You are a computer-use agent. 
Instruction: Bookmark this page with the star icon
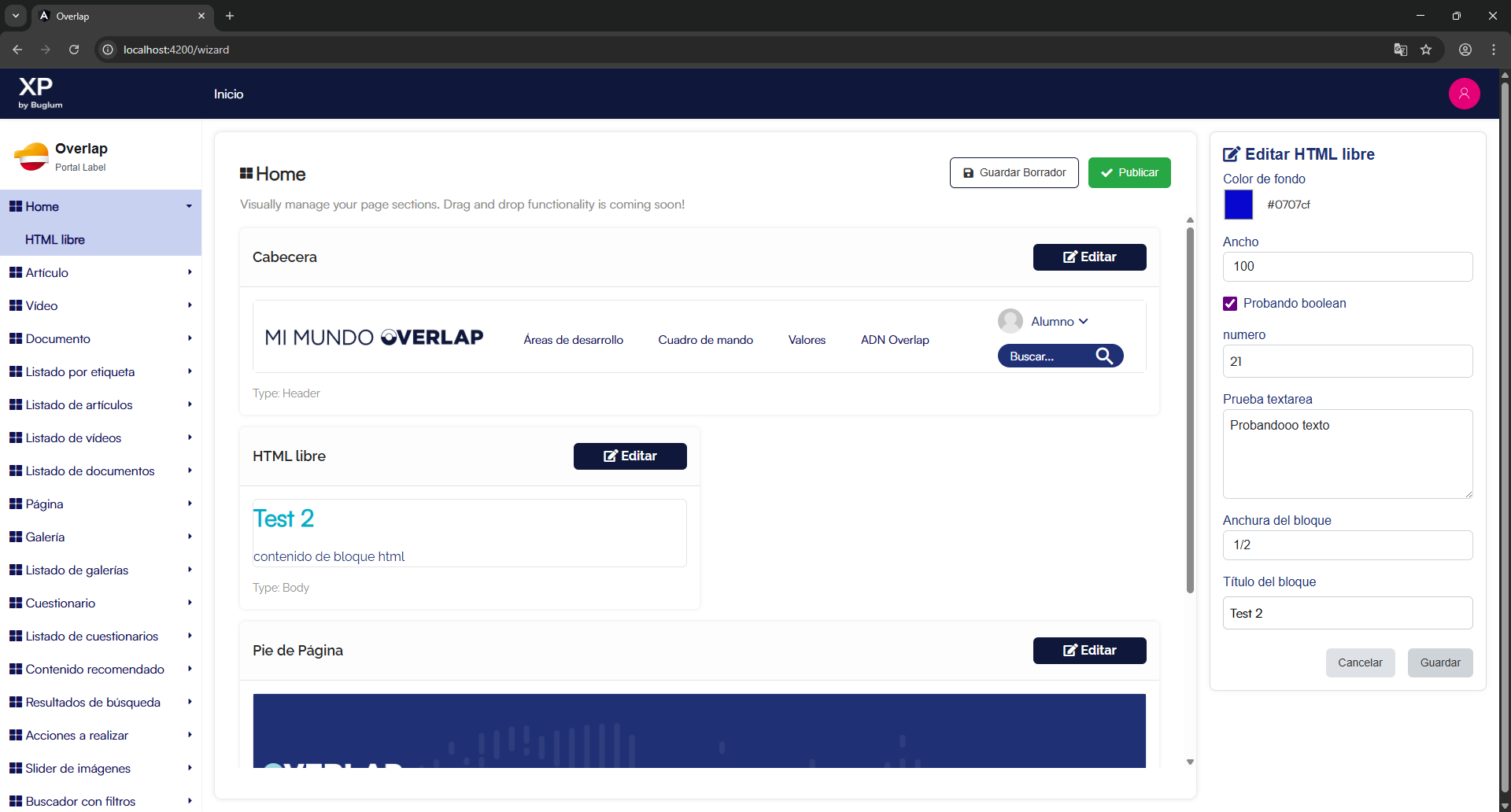click(1426, 50)
